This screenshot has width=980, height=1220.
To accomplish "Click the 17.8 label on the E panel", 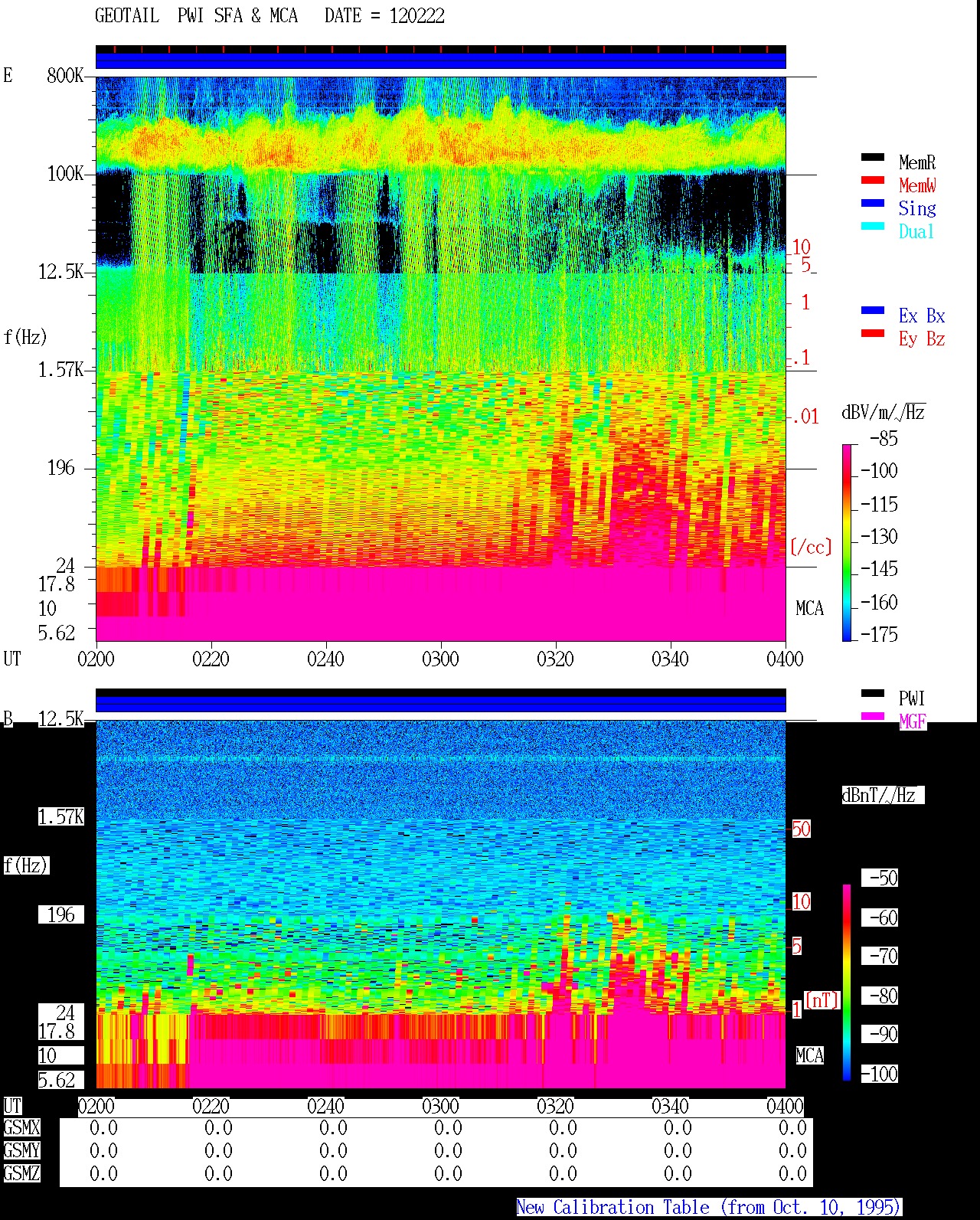I will (x=57, y=584).
